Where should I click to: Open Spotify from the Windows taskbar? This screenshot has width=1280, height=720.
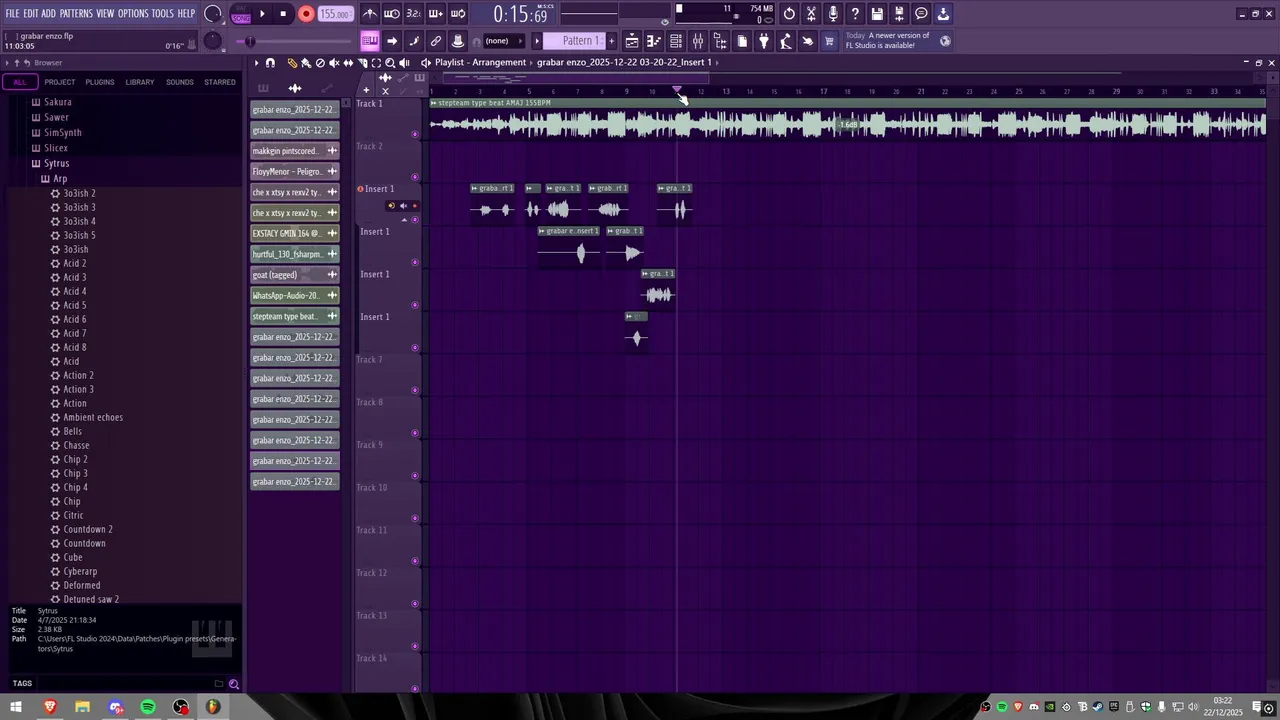coord(148,707)
